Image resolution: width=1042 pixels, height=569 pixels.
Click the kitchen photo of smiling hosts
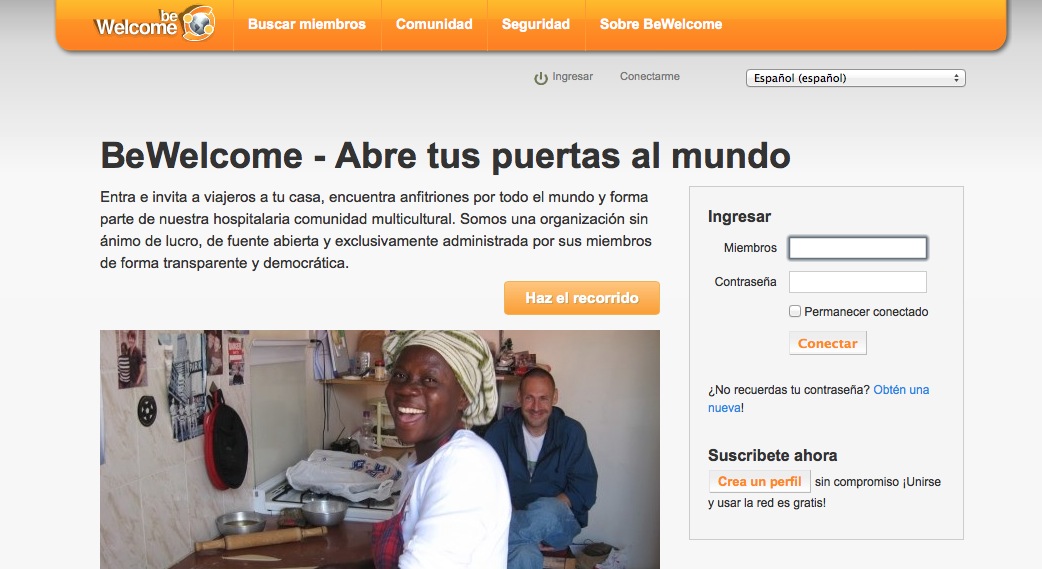point(379,449)
